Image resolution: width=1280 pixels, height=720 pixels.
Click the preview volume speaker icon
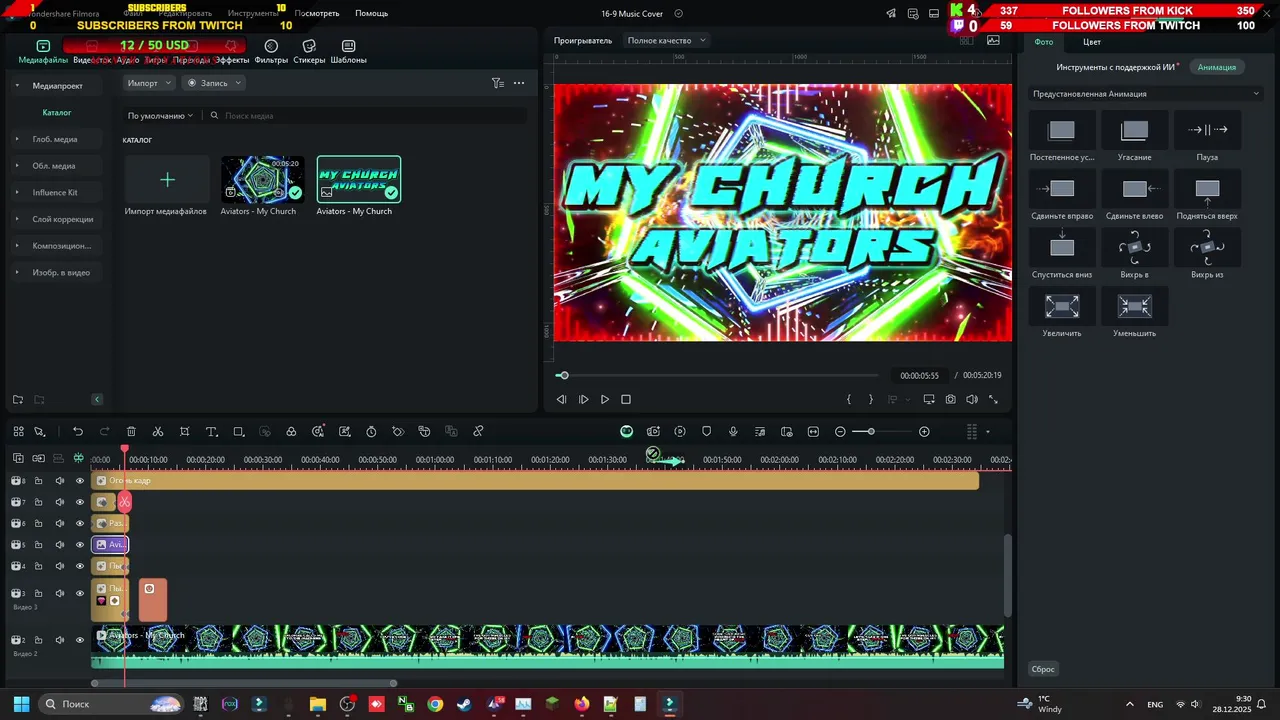click(971, 399)
